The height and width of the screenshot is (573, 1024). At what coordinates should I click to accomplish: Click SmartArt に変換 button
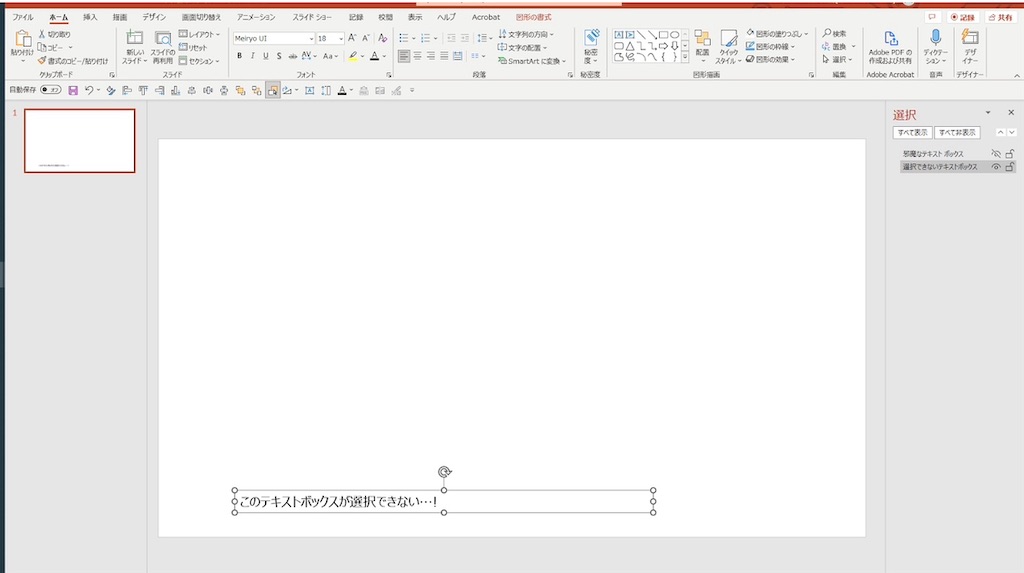tap(532, 61)
